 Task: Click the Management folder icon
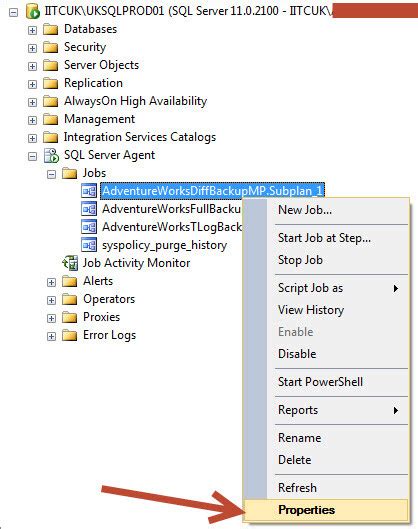pyautogui.click(x=51, y=119)
